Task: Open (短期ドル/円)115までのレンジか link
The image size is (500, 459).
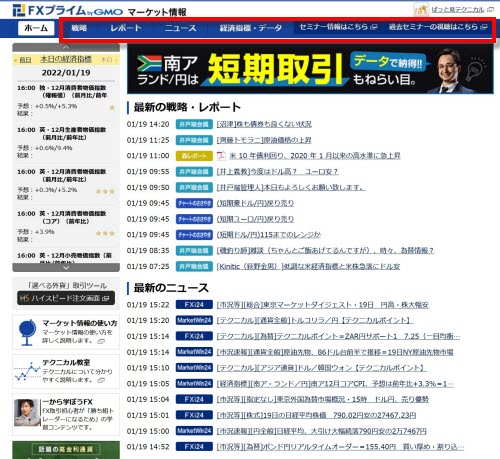Action: [x=269, y=235]
